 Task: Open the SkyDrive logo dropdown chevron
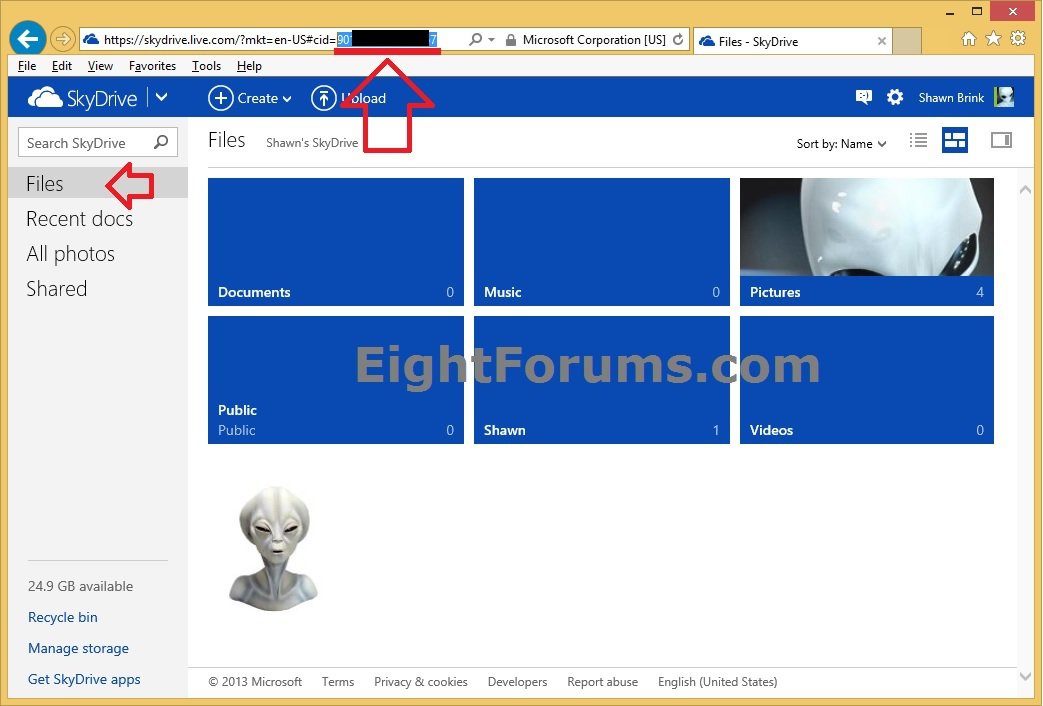[161, 97]
